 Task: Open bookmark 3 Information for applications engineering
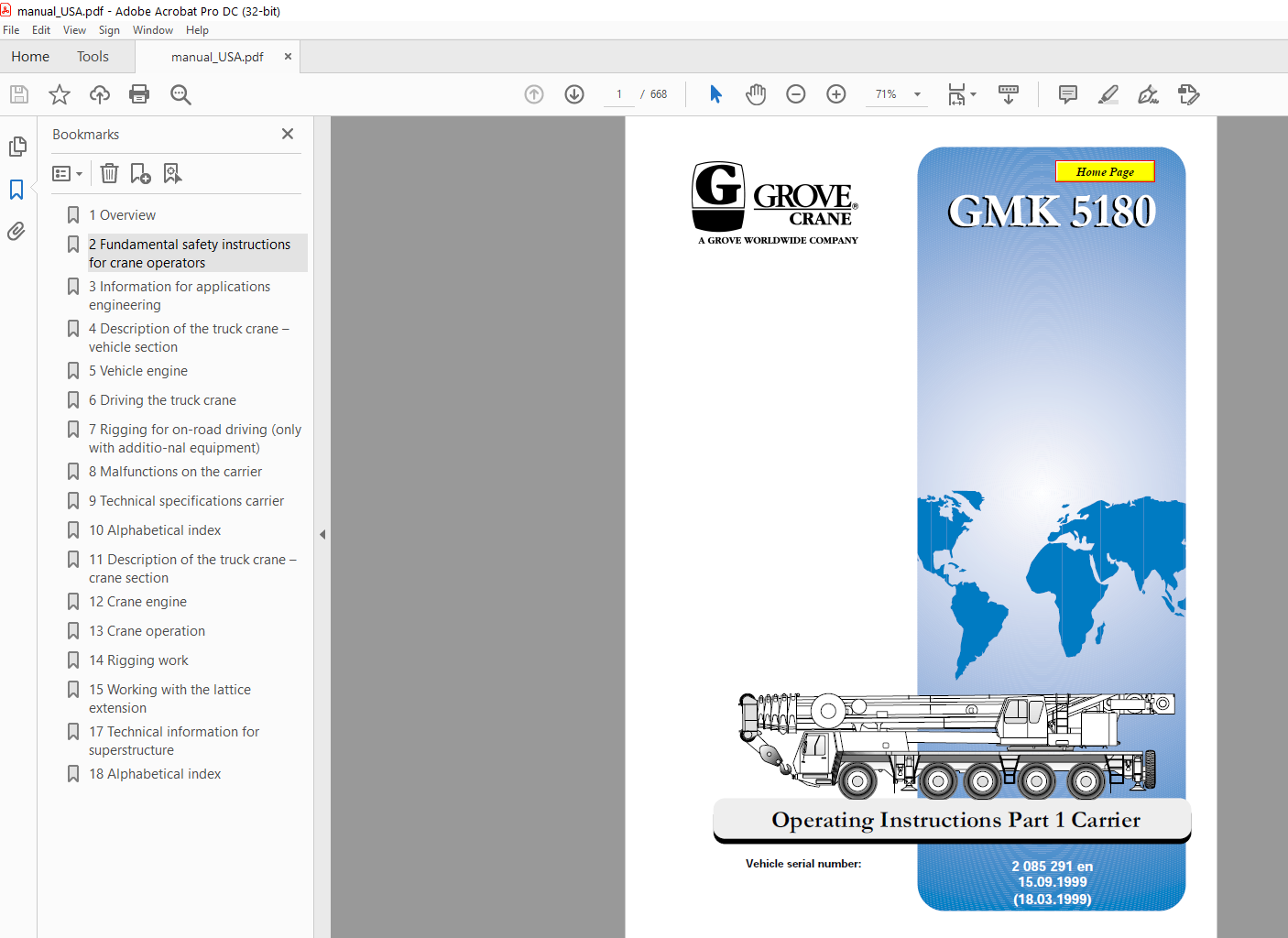point(180,296)
